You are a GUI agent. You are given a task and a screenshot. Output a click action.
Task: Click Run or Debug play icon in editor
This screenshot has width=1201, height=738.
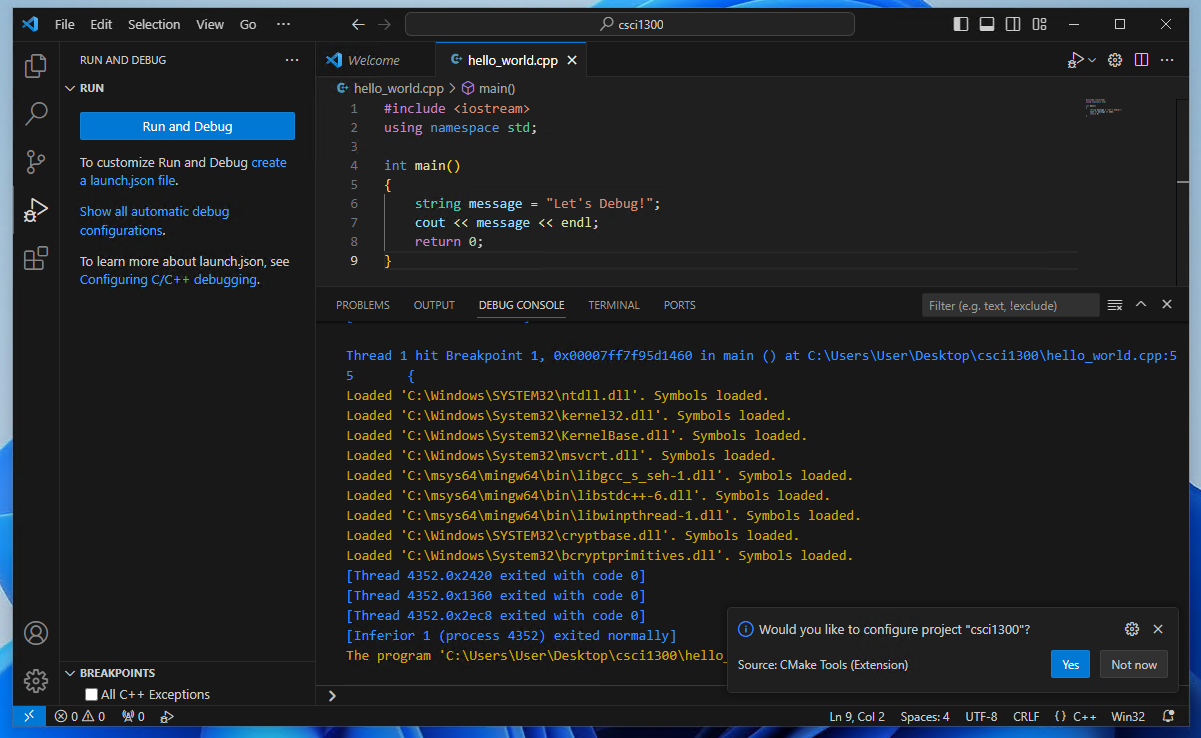coord(1075,61)
